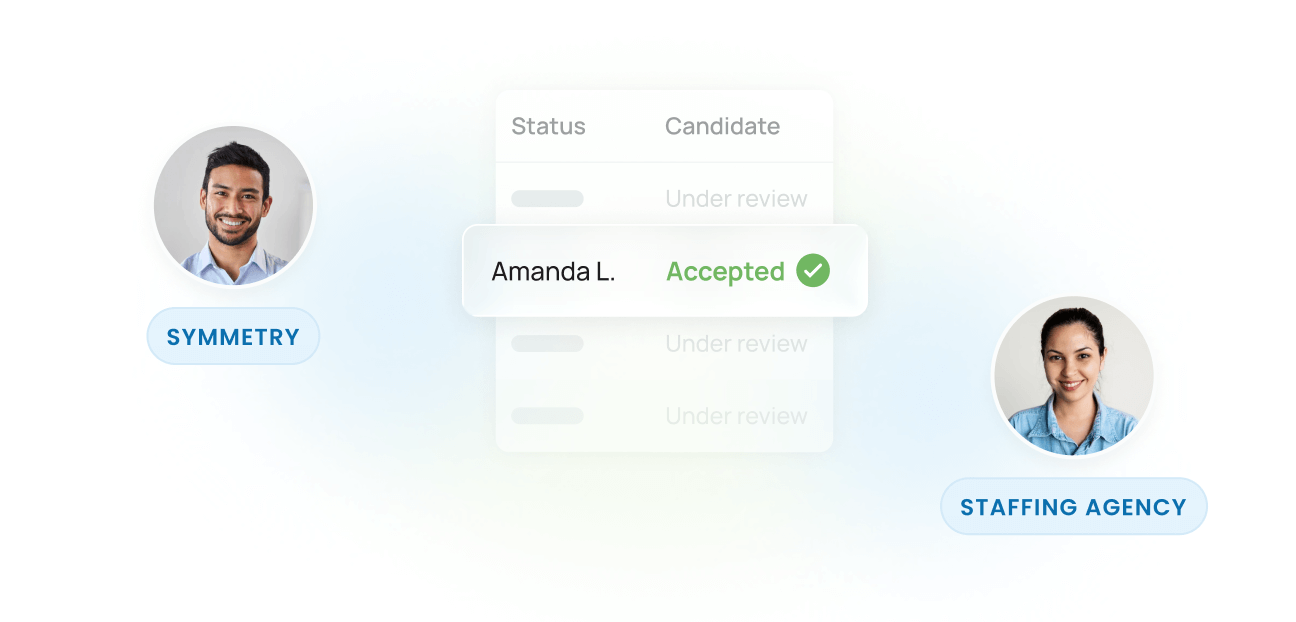The height and width of the screenshot is (622, 1296).
Task: Click gray placeholder pill just below Amanda row
Action: point(547,344)
